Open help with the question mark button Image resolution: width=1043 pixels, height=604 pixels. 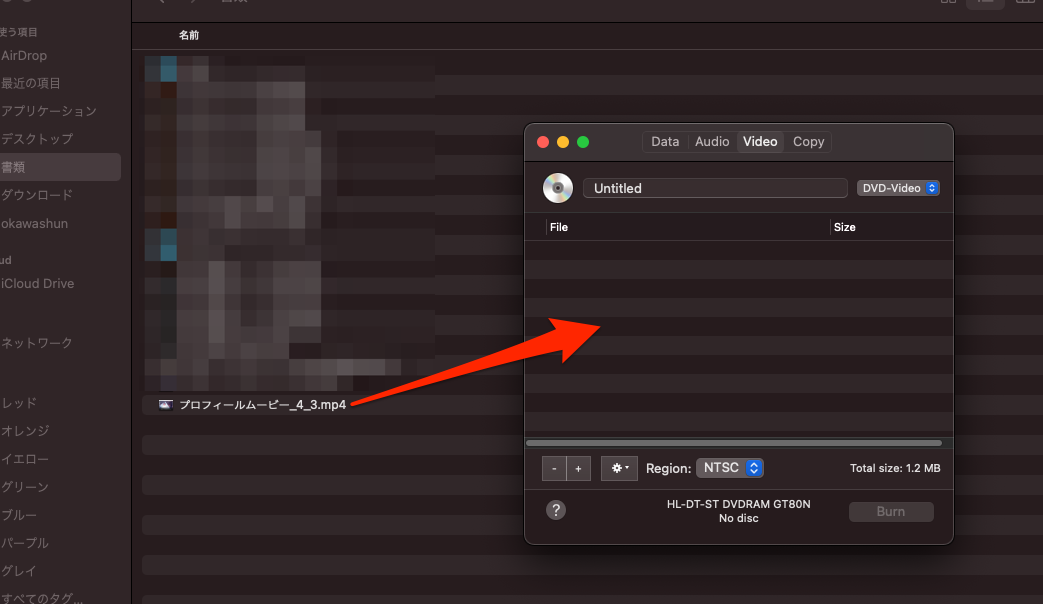[556, 510]
